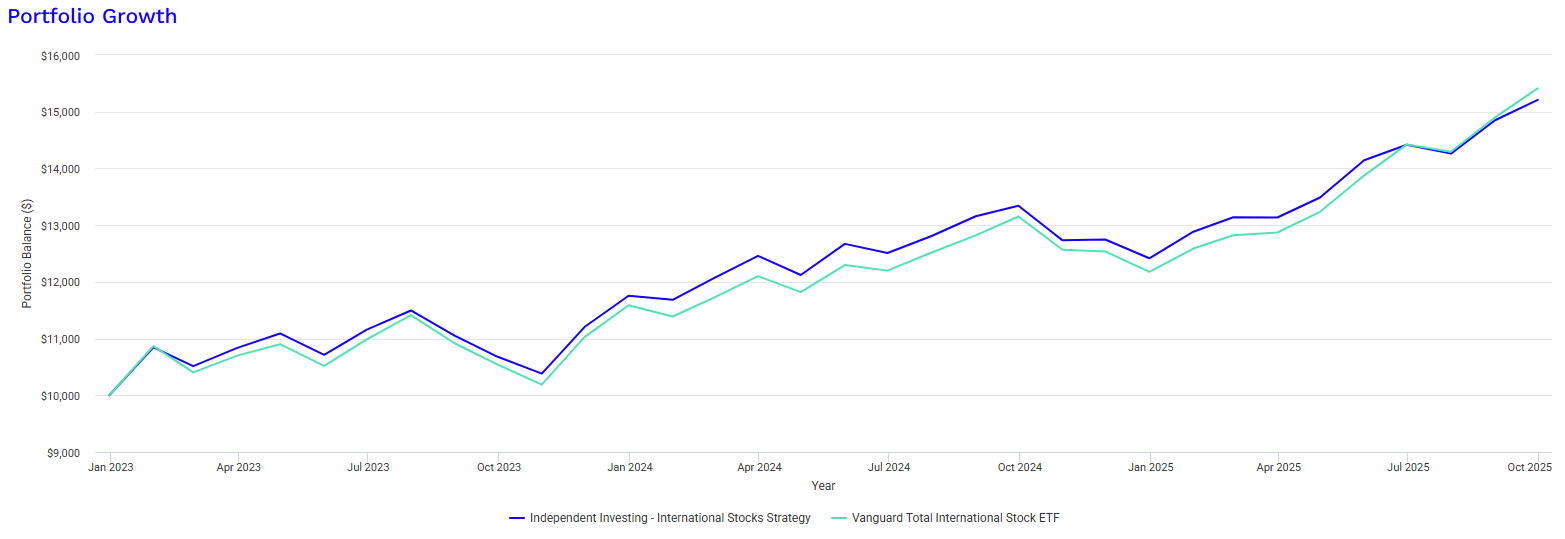This screenshot has width=1565, height=539.
Task: Toggle the Independent Investing International Stocks Strategy legend label
Action: tap(669, 518)
